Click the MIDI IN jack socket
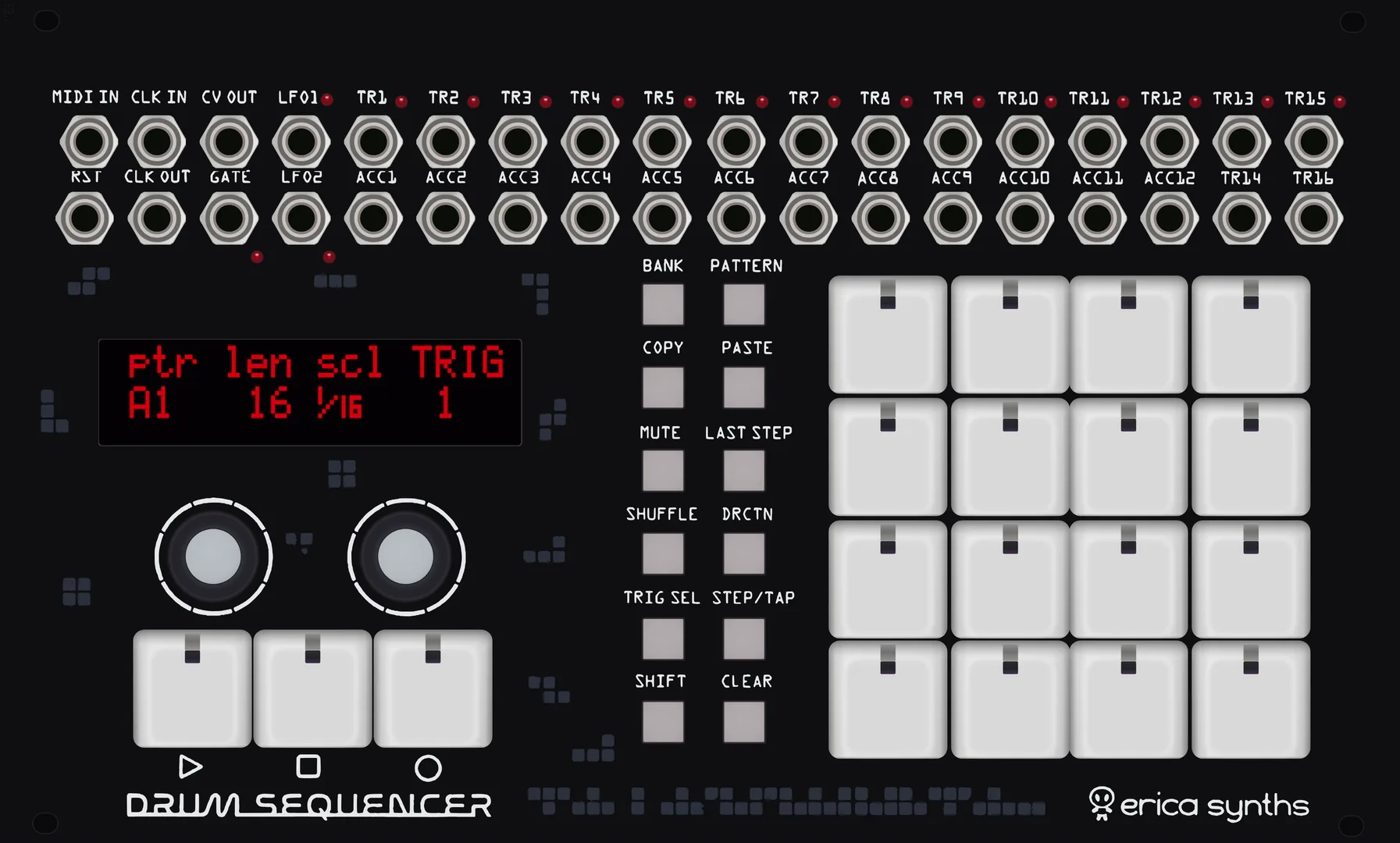The width and height of the screenshot is (1400, 843). (x=87, y=142)
